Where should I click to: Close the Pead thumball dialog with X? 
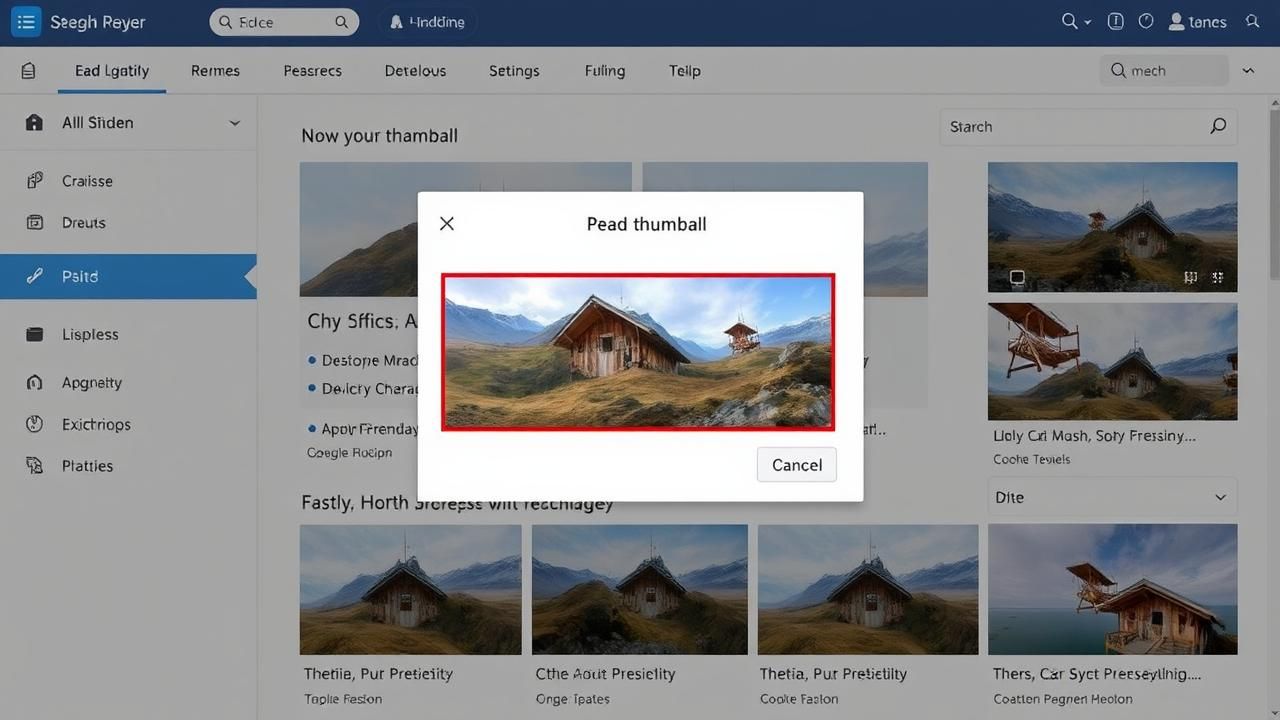tap(447, 224)
